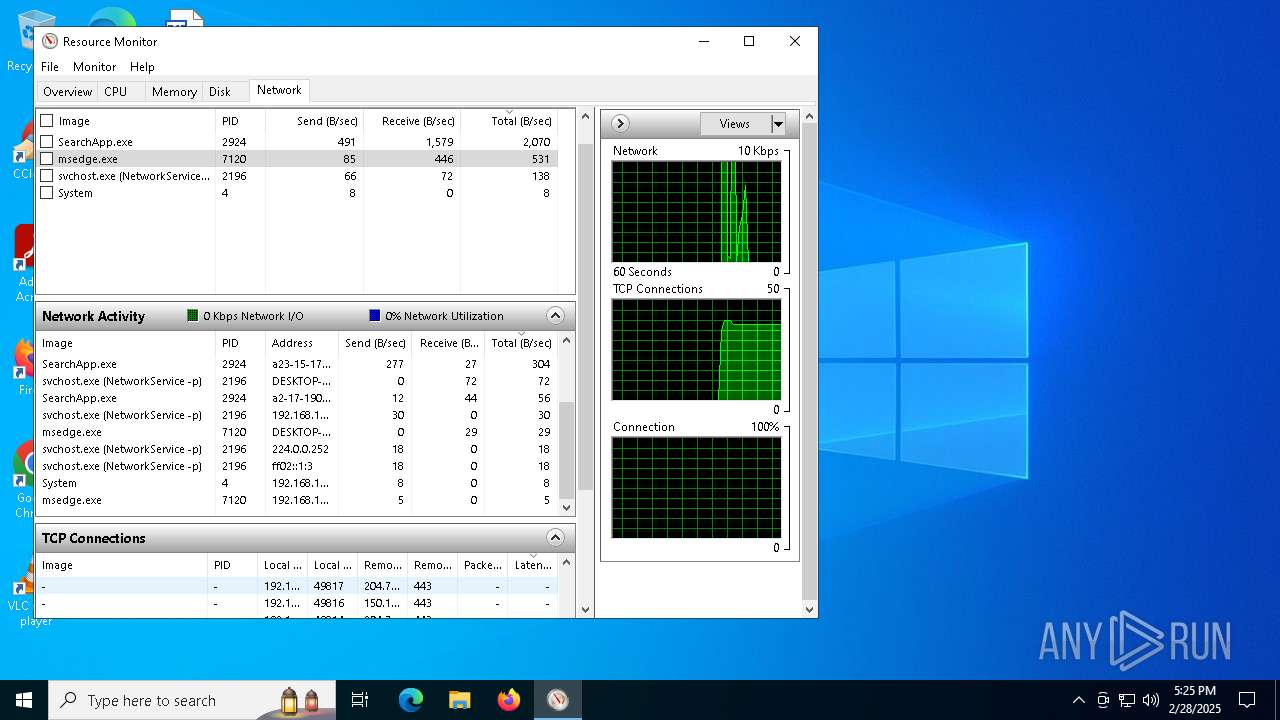The width and height of the screenshot is (1280, 720).
Task: Sort TCP Connections by Latency column
Action: tap(533, 565)
